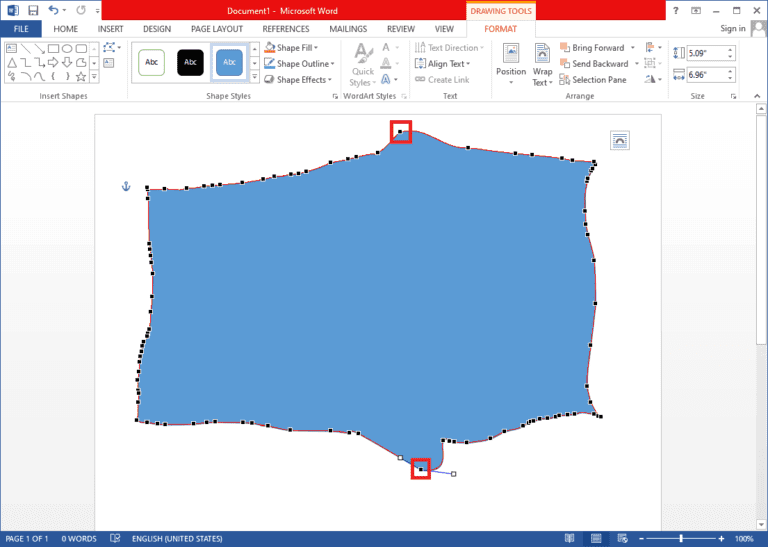Expand the shapes gallery More arrow
Screen dimensions: 768x547
tap(94, 77)
